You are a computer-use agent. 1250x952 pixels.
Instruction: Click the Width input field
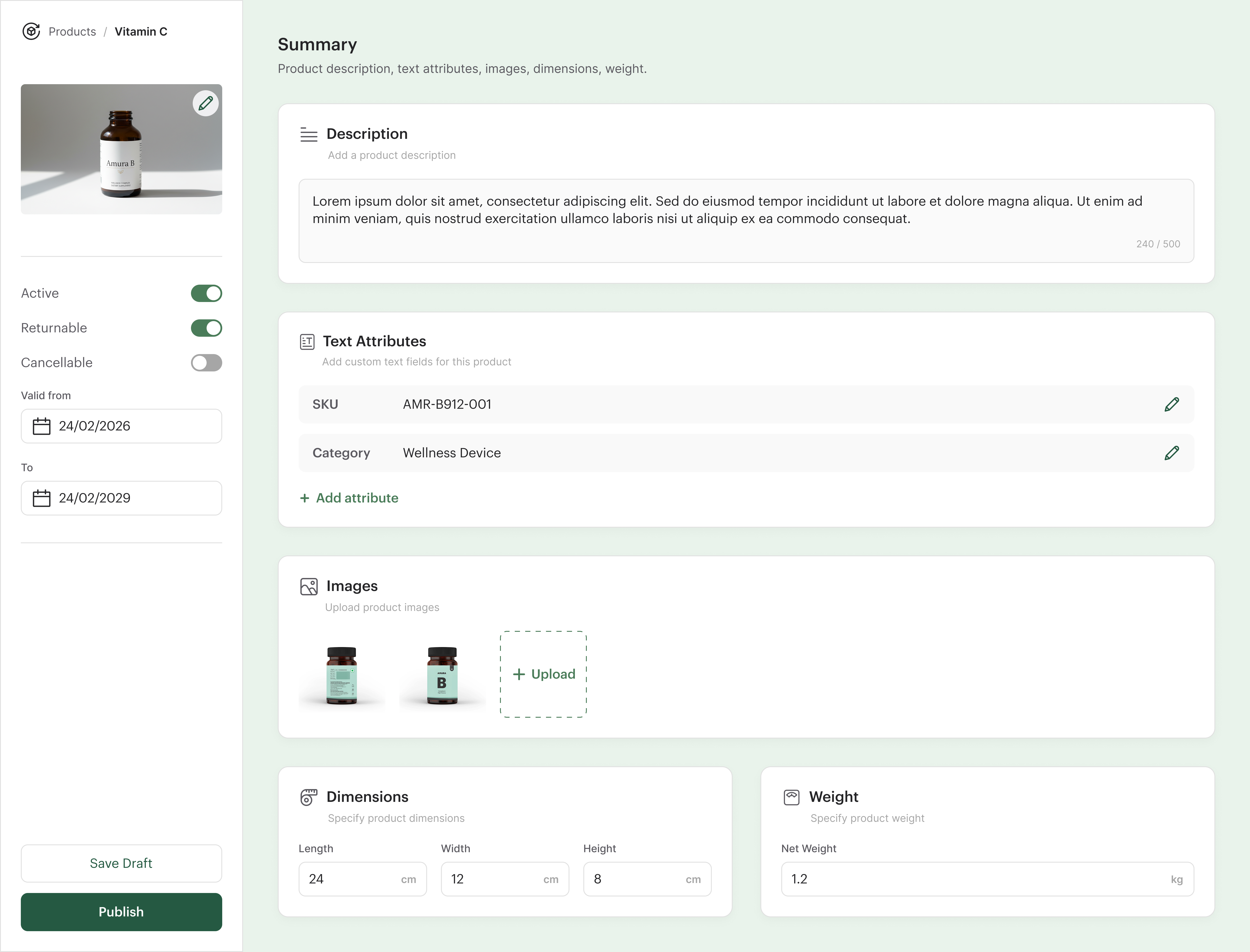coord(505,879)
